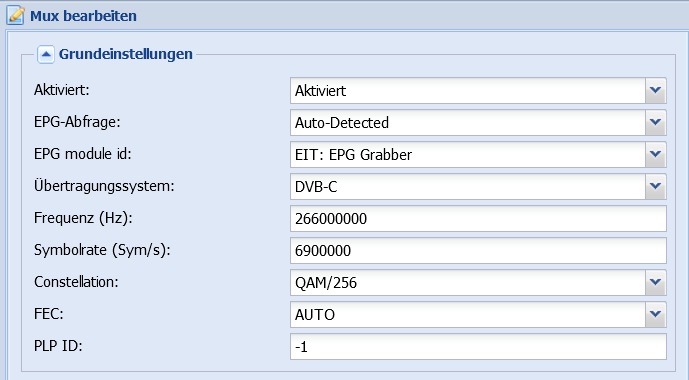The height and width of the screenshot is (380, 689).
Task: Click the EIT: EPG Grabber combo field
Action: (x=468, y=155)
